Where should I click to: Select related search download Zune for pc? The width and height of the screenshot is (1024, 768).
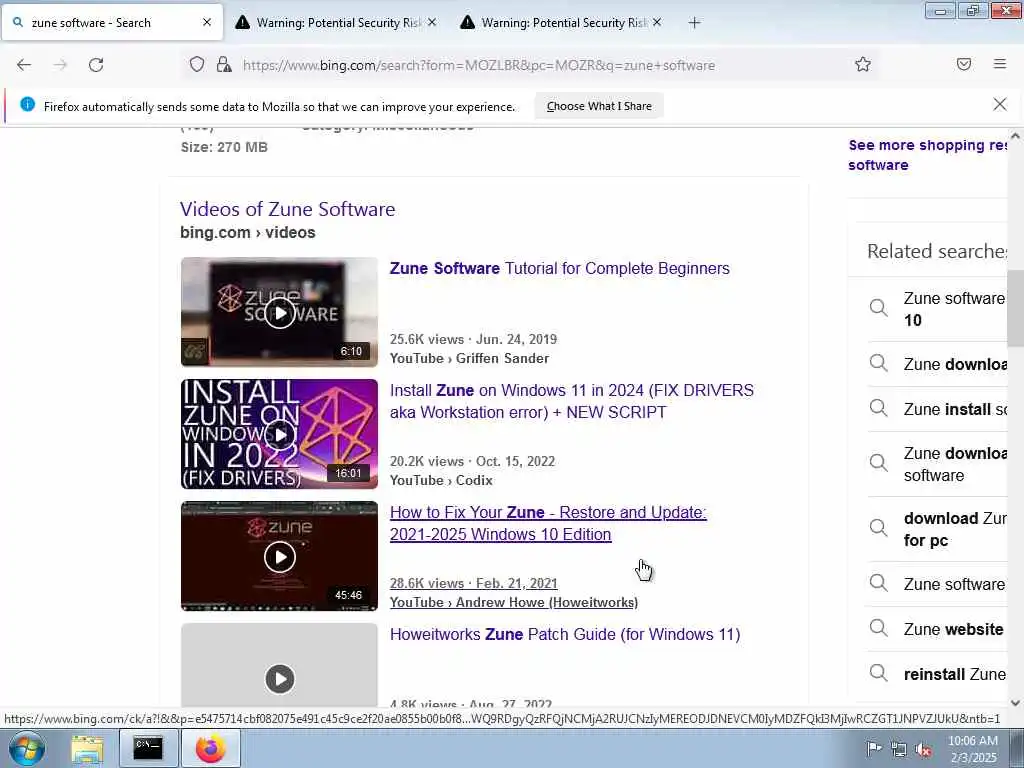coord(955,529)
